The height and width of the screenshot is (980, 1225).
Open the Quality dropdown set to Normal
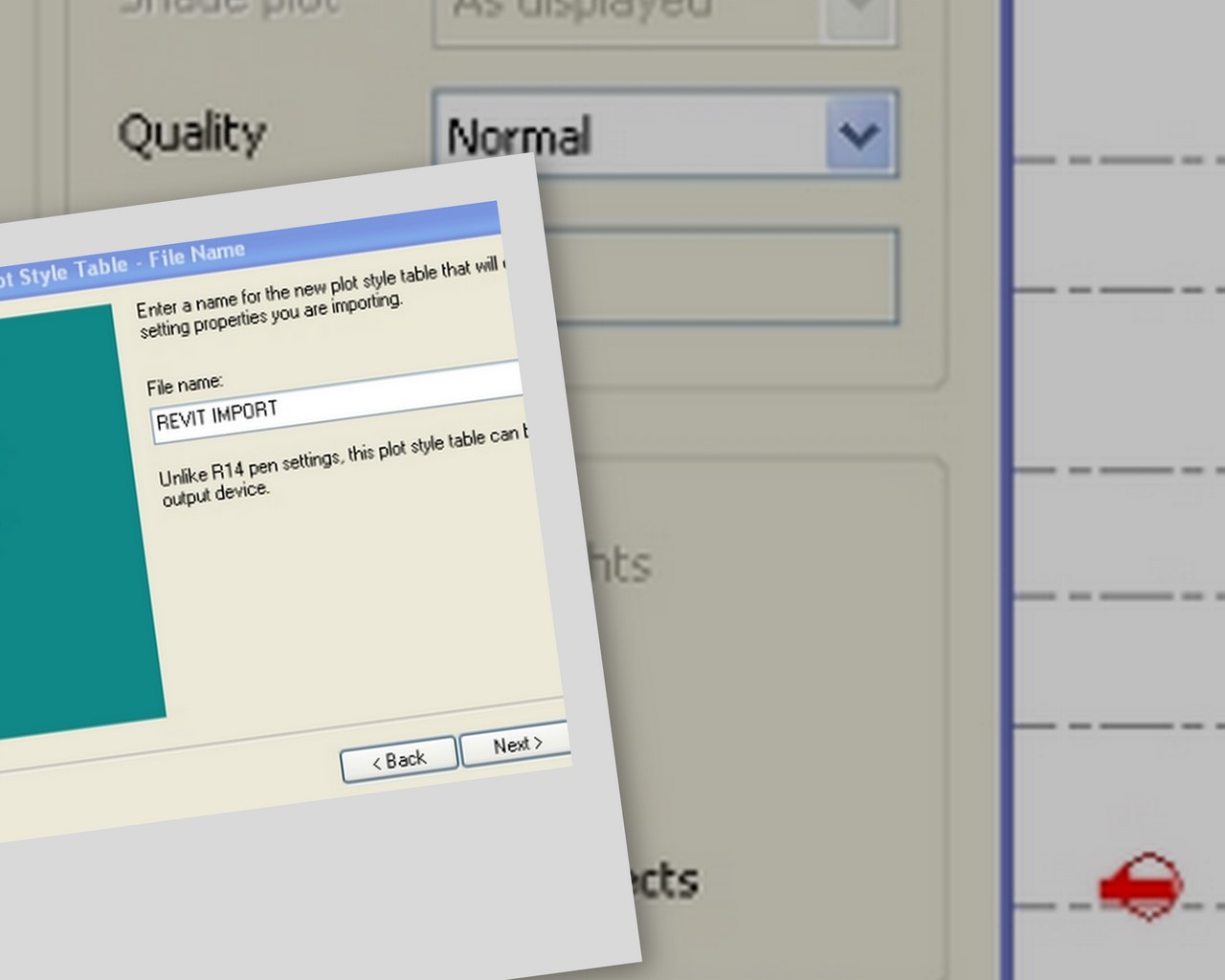(x=665, y=134)
